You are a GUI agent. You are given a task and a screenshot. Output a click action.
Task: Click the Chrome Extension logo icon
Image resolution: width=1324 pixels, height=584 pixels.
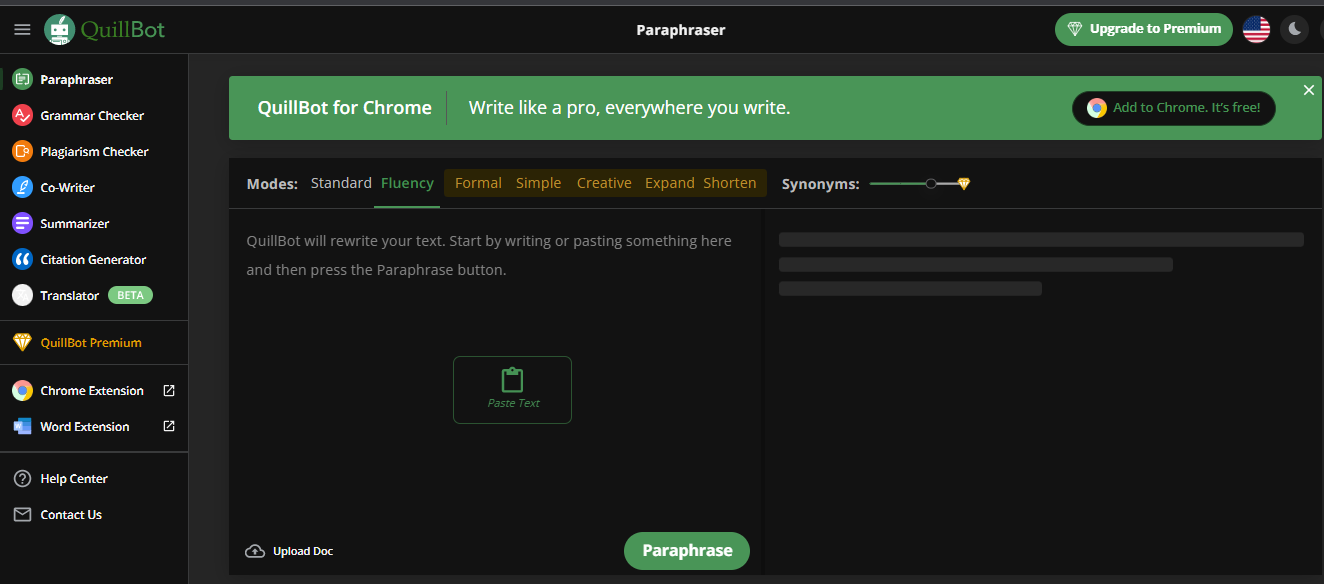pyautogui.click(x=22, y=390)
